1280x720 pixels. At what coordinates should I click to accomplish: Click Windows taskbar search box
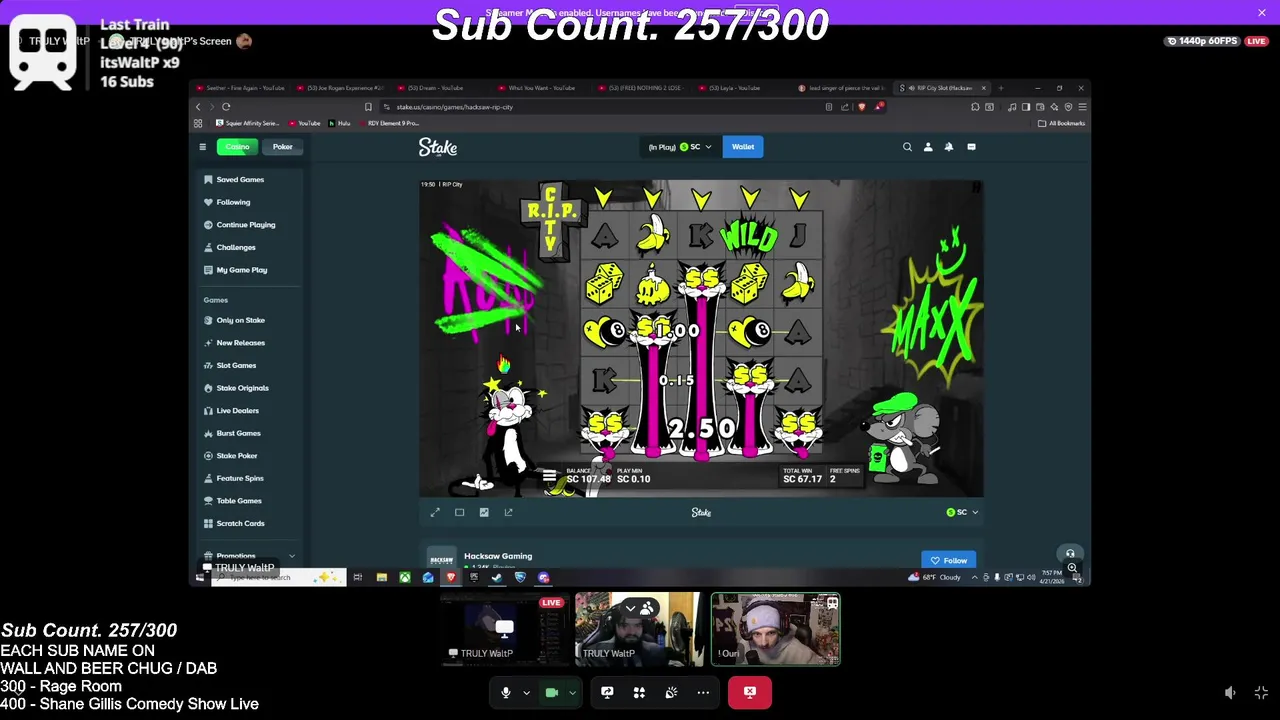[278, 577]
